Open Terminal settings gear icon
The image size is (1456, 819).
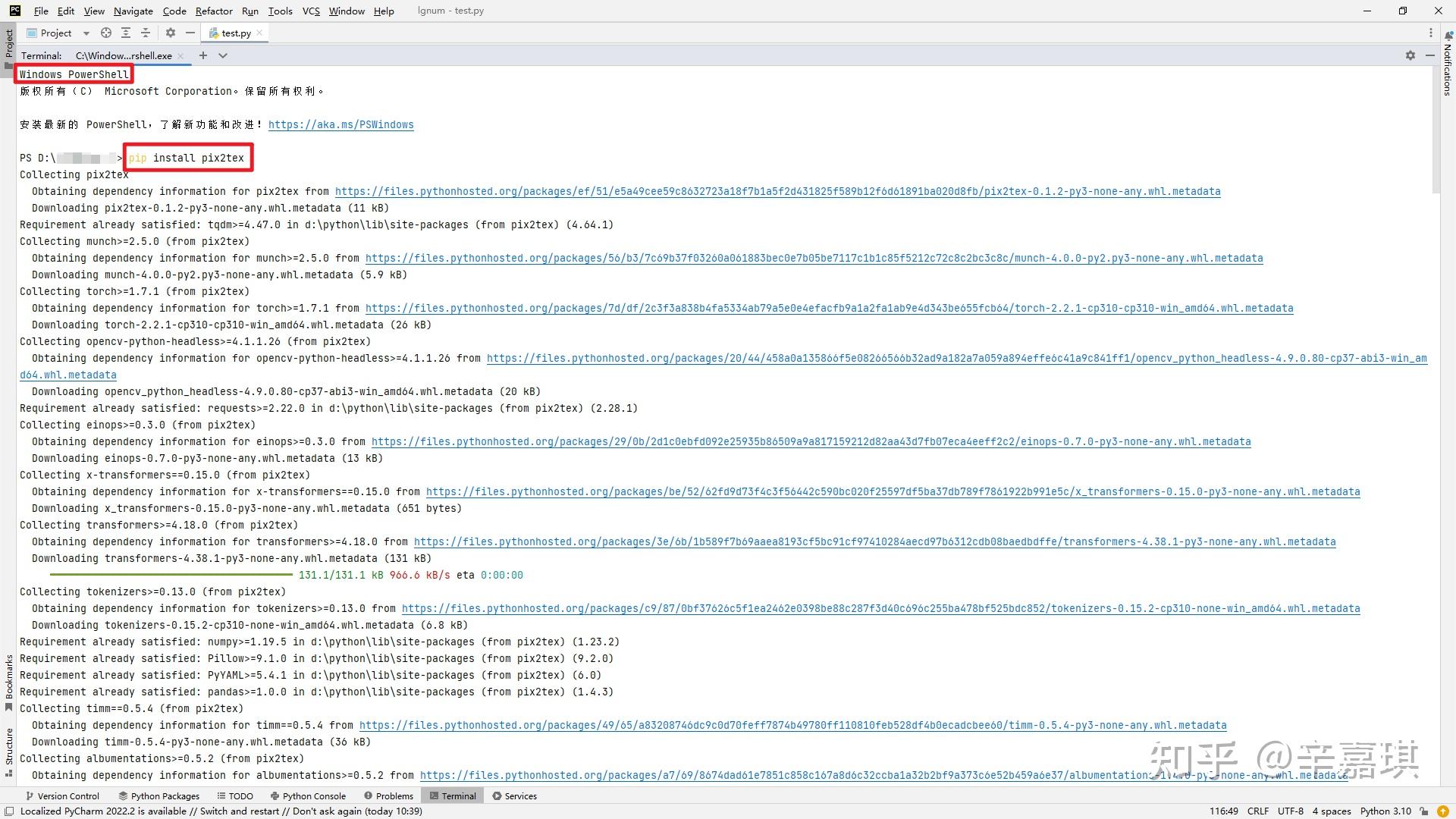1410,55
